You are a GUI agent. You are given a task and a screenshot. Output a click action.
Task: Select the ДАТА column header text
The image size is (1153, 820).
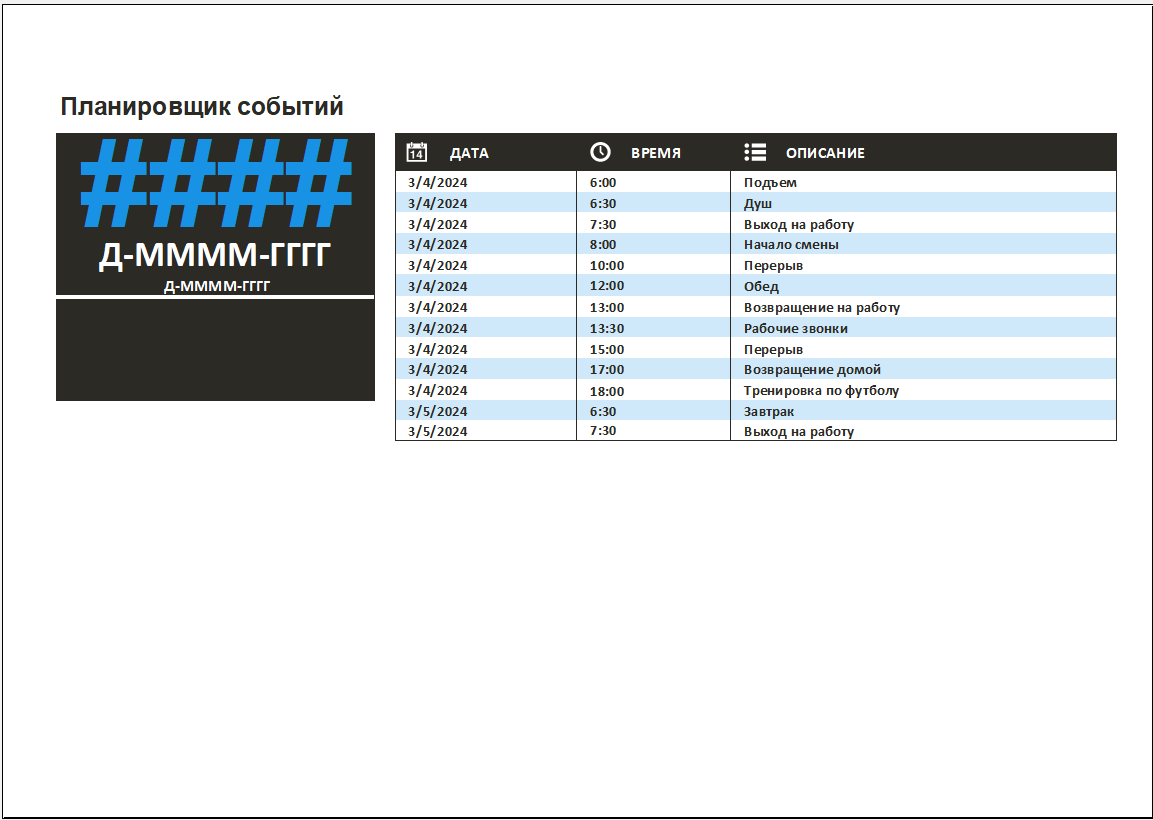[469, 153]
